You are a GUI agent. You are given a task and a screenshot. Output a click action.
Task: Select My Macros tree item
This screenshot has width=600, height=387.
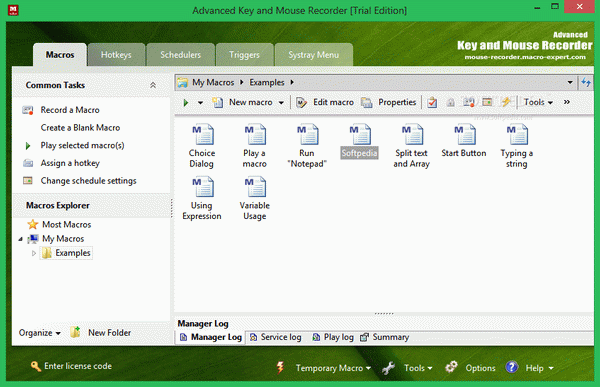tap(63, 239)
